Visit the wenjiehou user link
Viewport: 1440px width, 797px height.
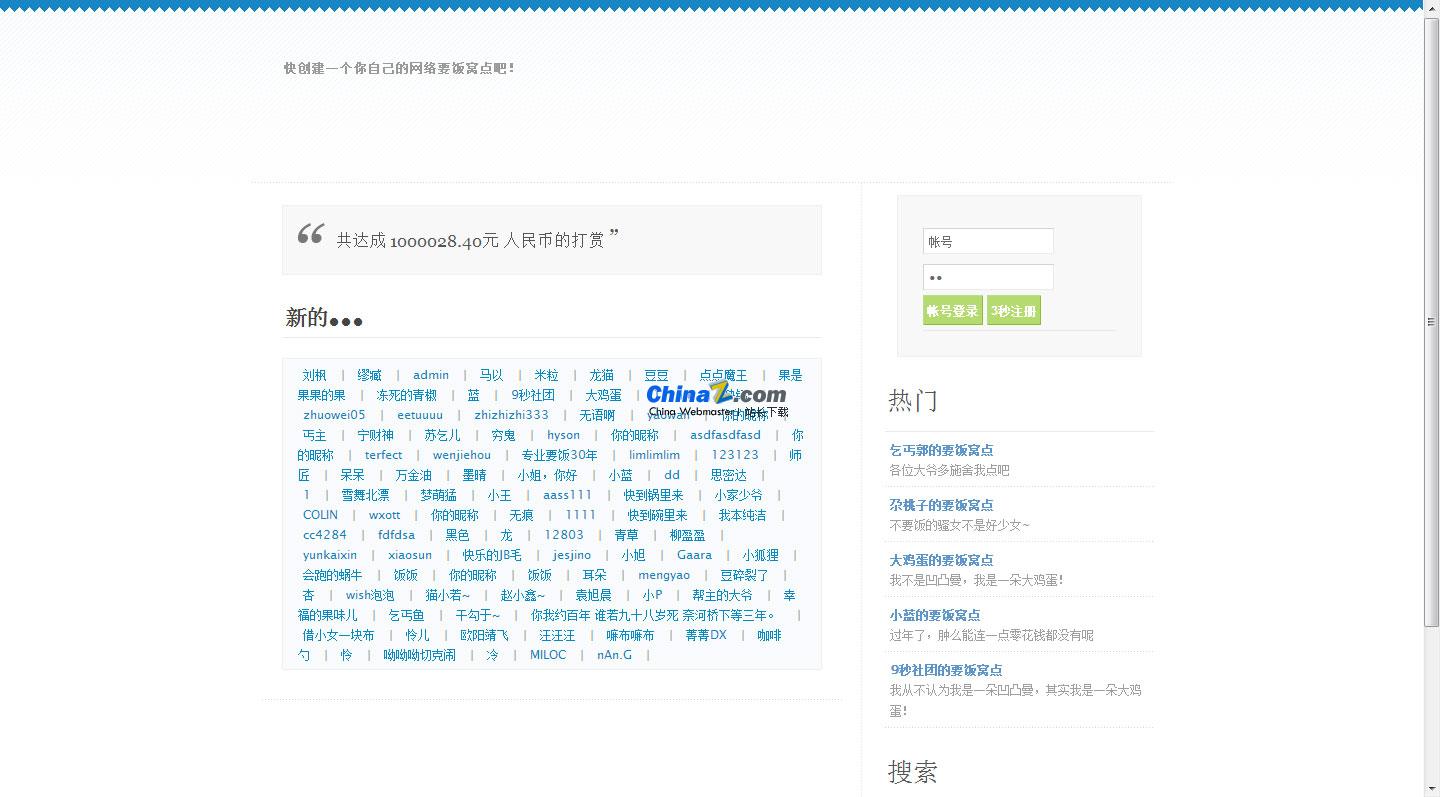pos(462,455)
